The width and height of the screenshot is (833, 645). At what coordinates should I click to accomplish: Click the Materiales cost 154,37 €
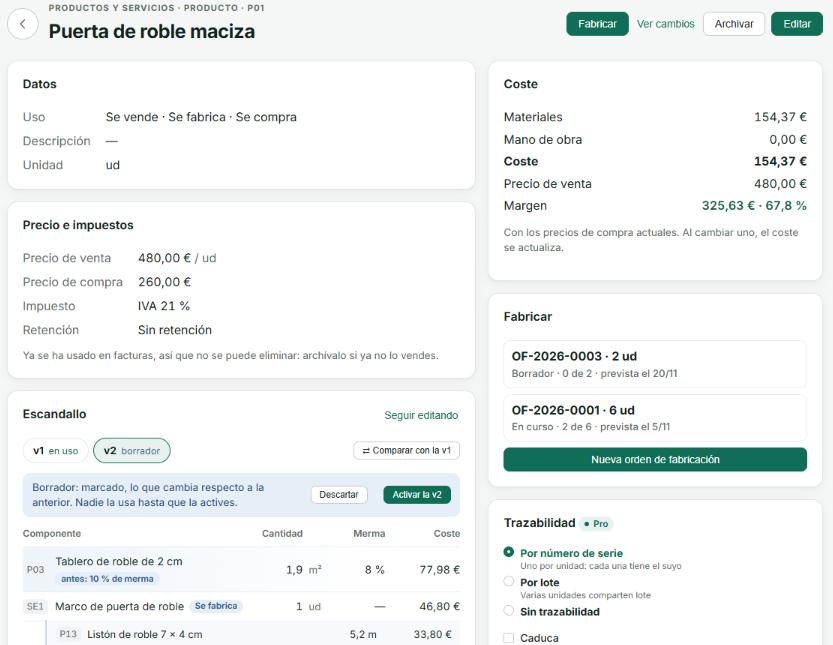[780, 117]
